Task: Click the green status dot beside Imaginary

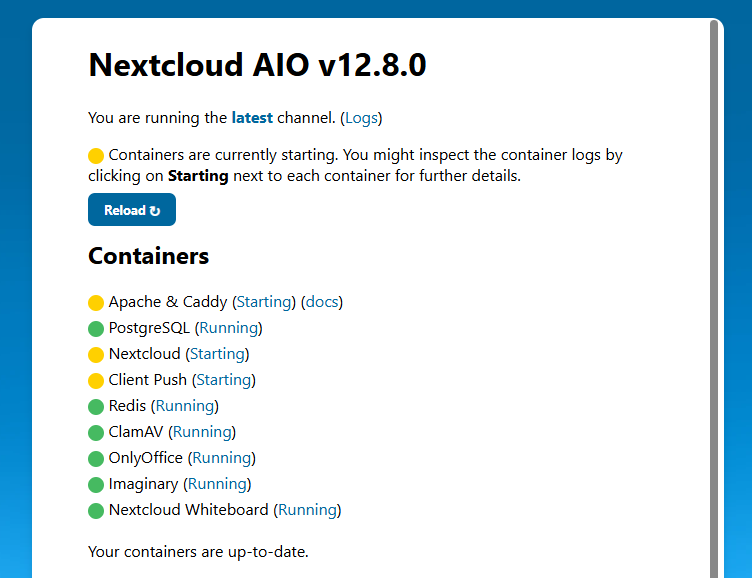Action: point(96,484)
